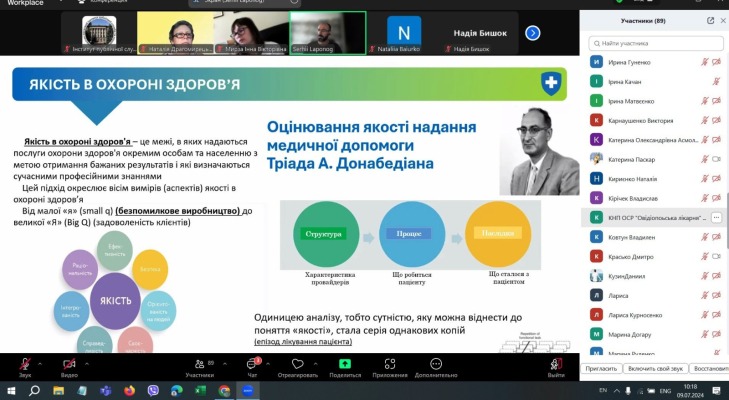Expand video options arrow next to Видео
The width and height of the screenshot is (729, 400).
86,364
